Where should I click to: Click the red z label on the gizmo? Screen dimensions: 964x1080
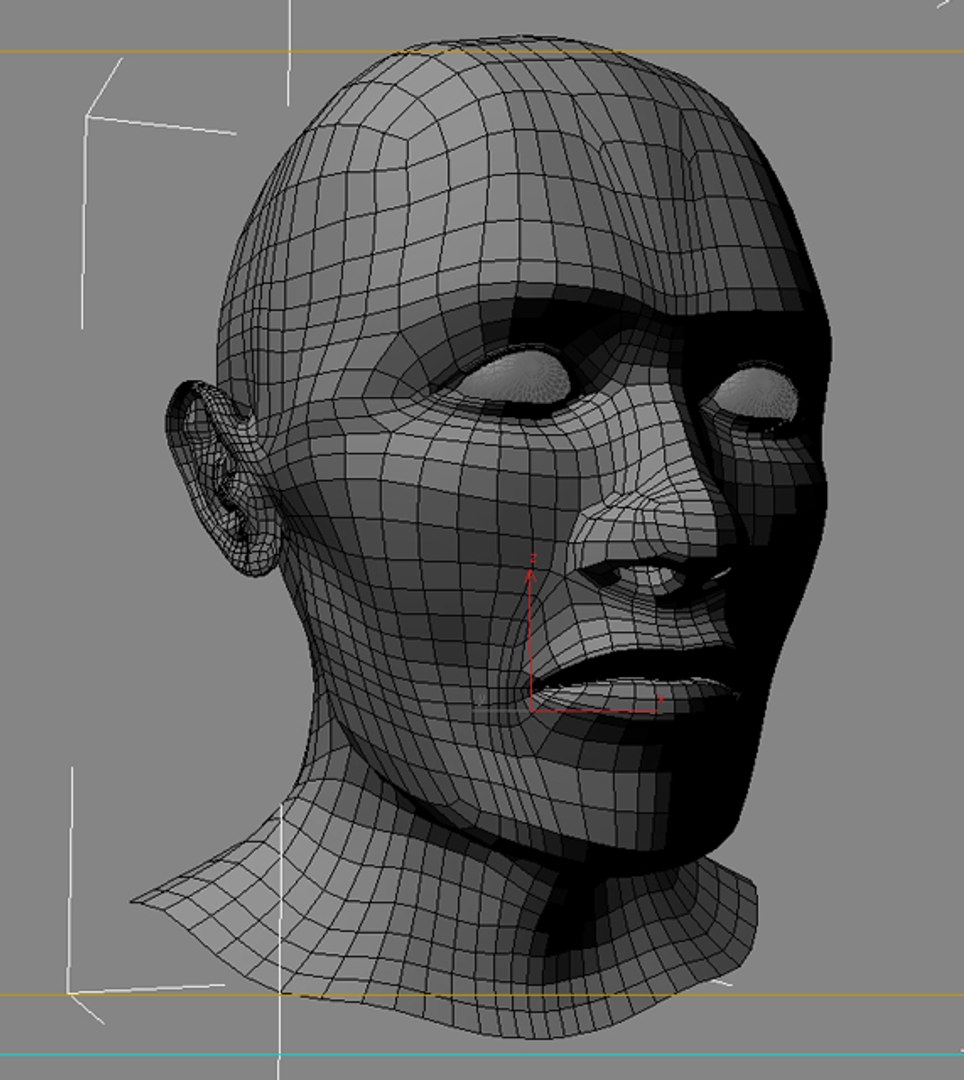click(x=532, y=559)
